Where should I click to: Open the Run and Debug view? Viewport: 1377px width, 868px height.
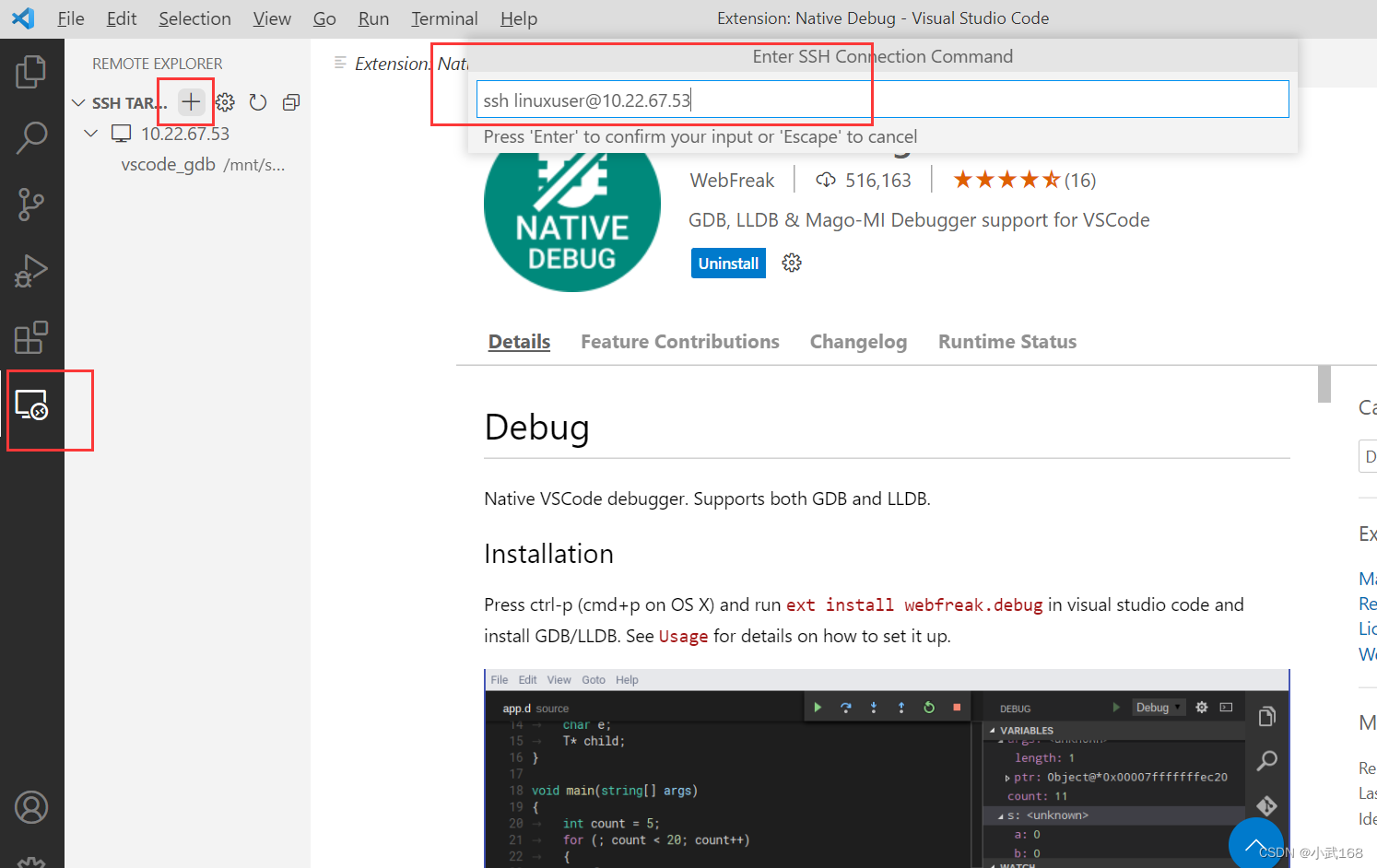pos(31,271)
